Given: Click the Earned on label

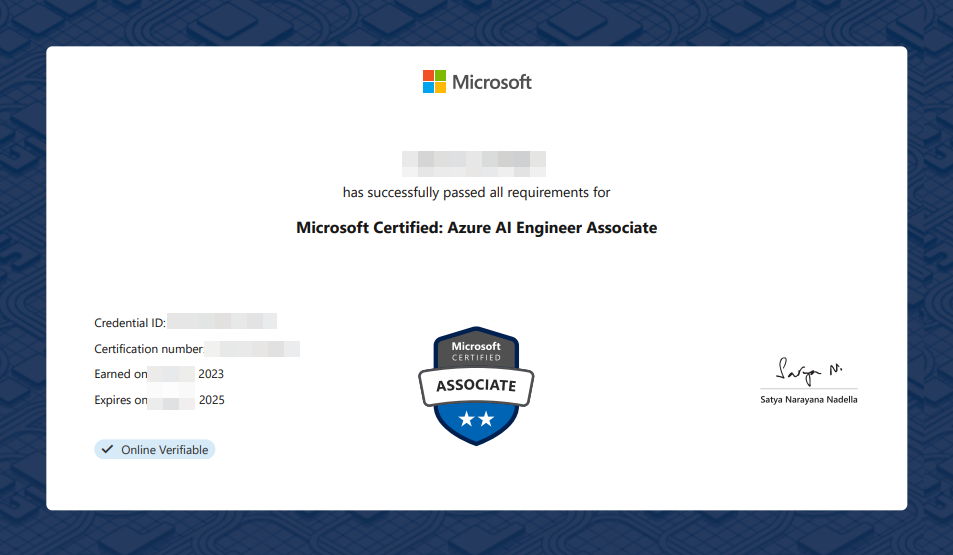Looking at the screenshot, I should (120, 374).
